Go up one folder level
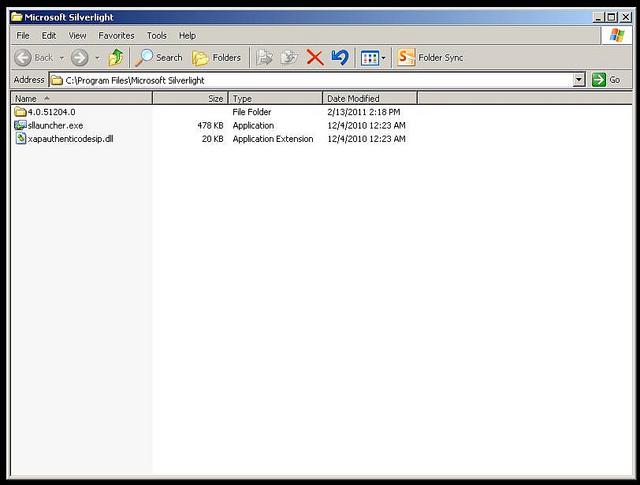 tap(116, 58)
